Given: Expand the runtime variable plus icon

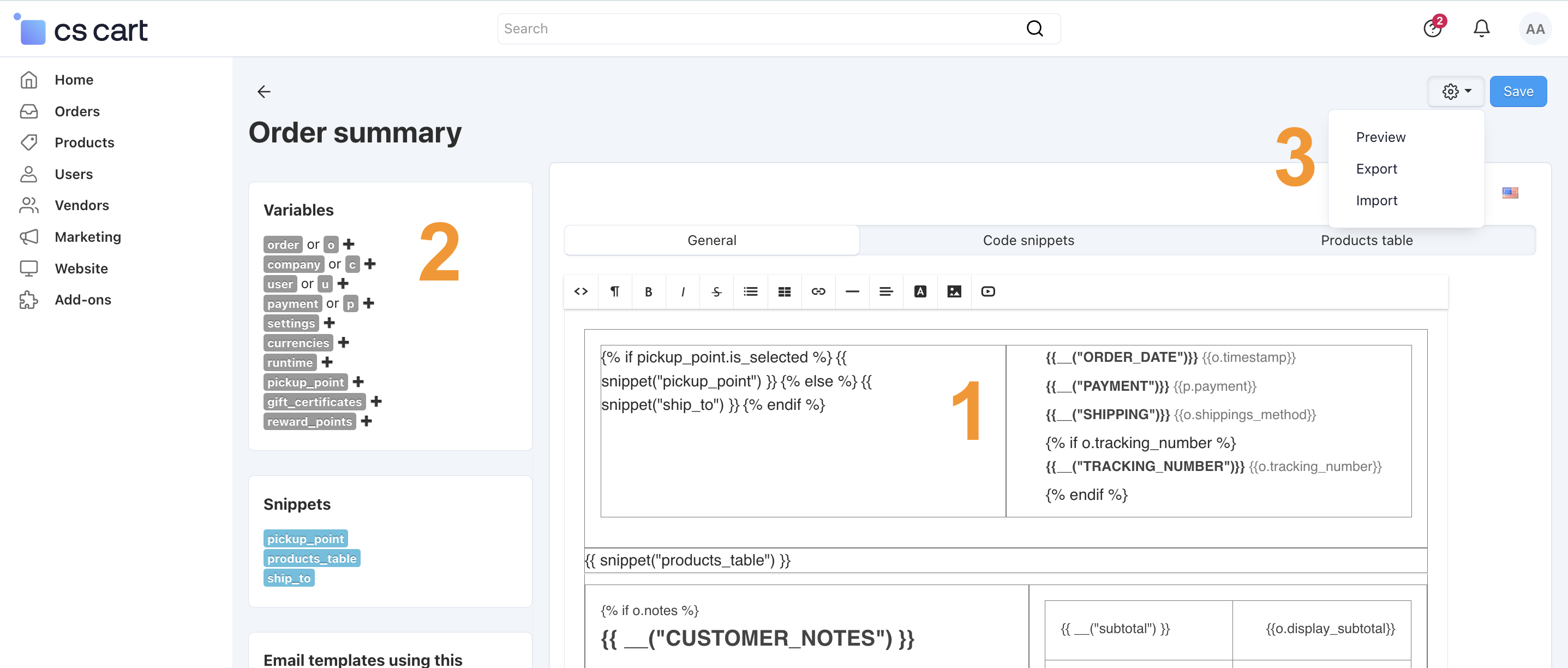Looking at the screenshot, I should 327,362.
